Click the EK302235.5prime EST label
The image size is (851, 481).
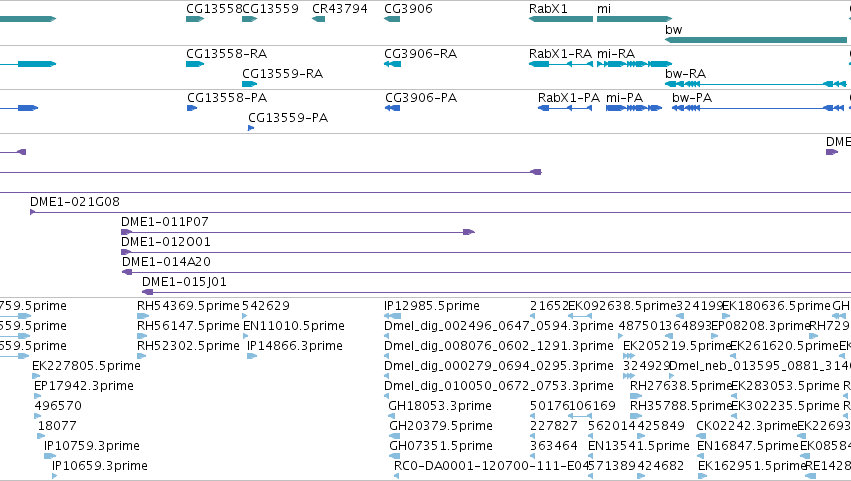pyautogui.click(x=785, y=407)
